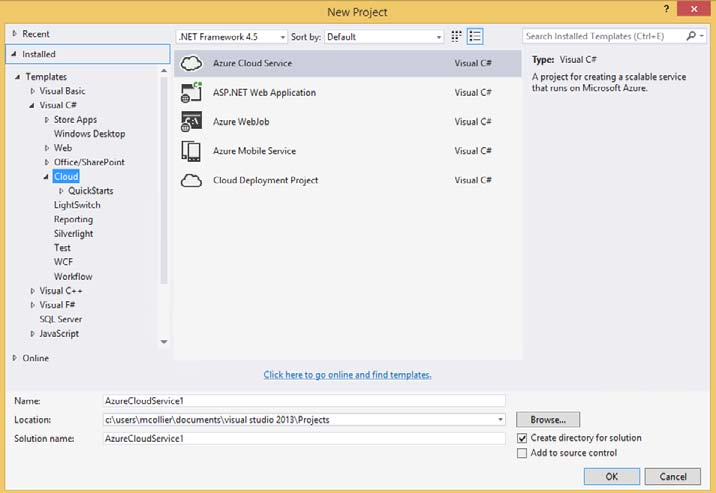
Task: Choose the Azure WebJob template icon
Action: tap(191, 122)
